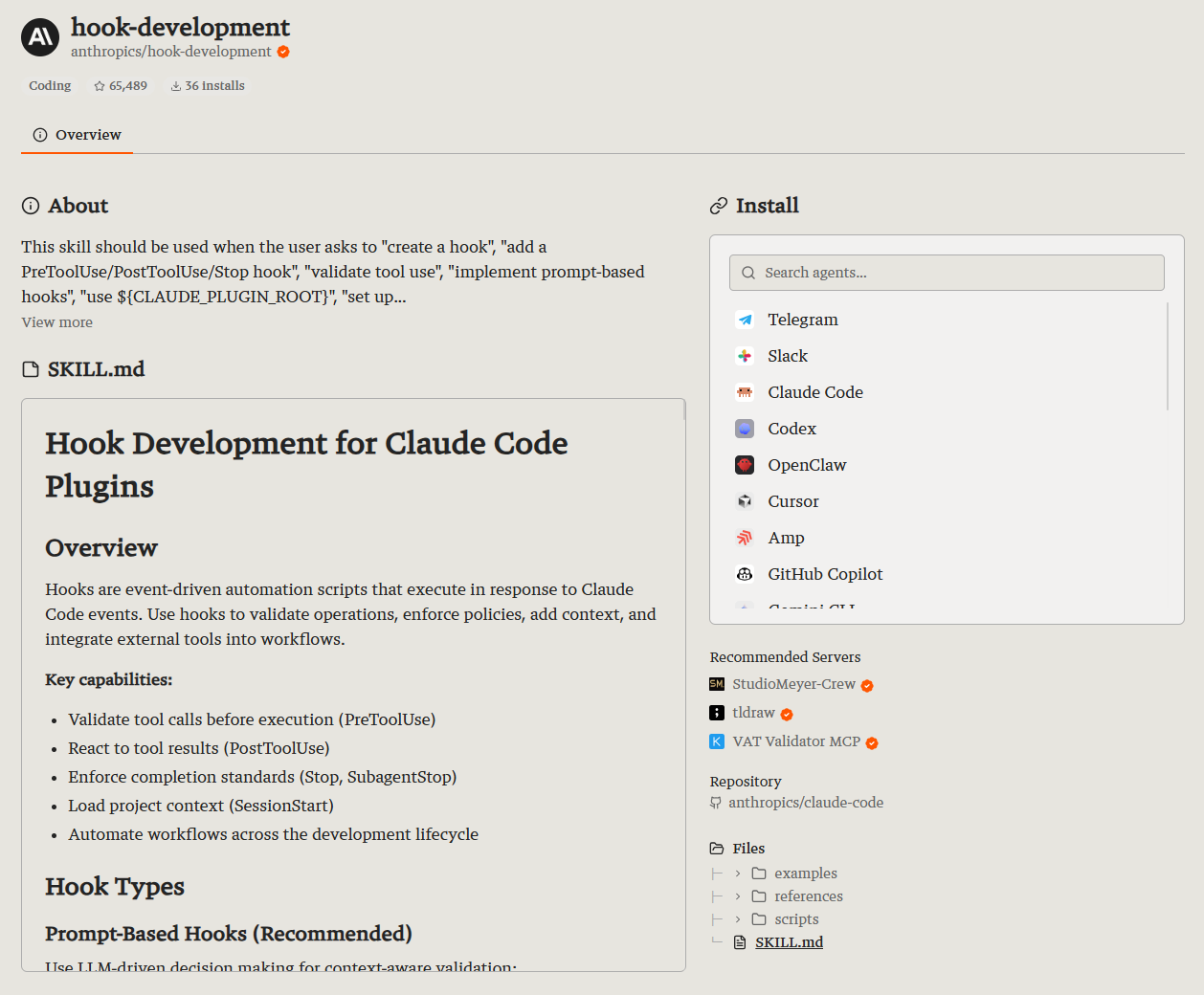Expand the scripts folder chevron
Screen dimensions: 1204x995
[x=738, y=919]
